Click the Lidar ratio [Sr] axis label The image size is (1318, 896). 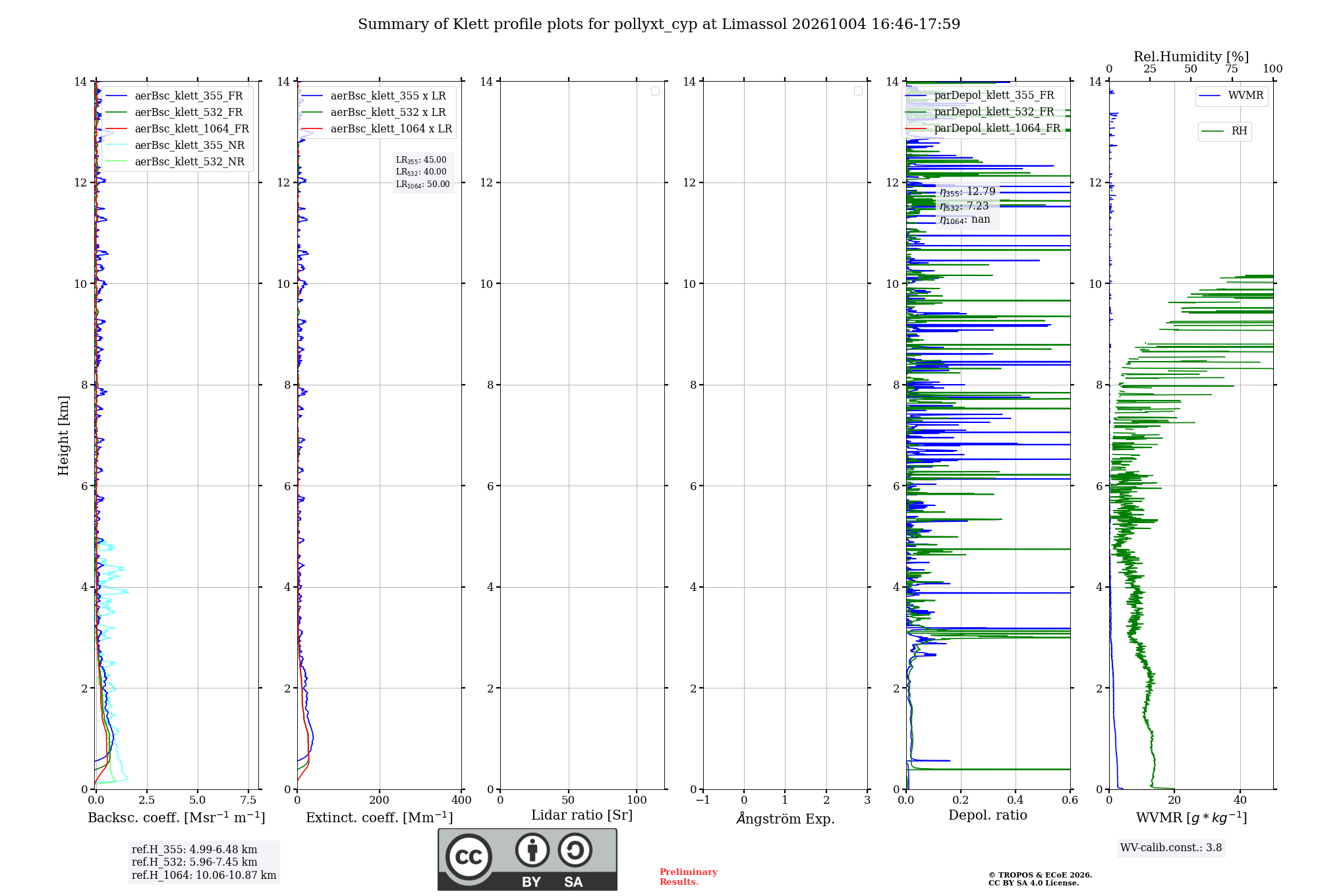582,816
